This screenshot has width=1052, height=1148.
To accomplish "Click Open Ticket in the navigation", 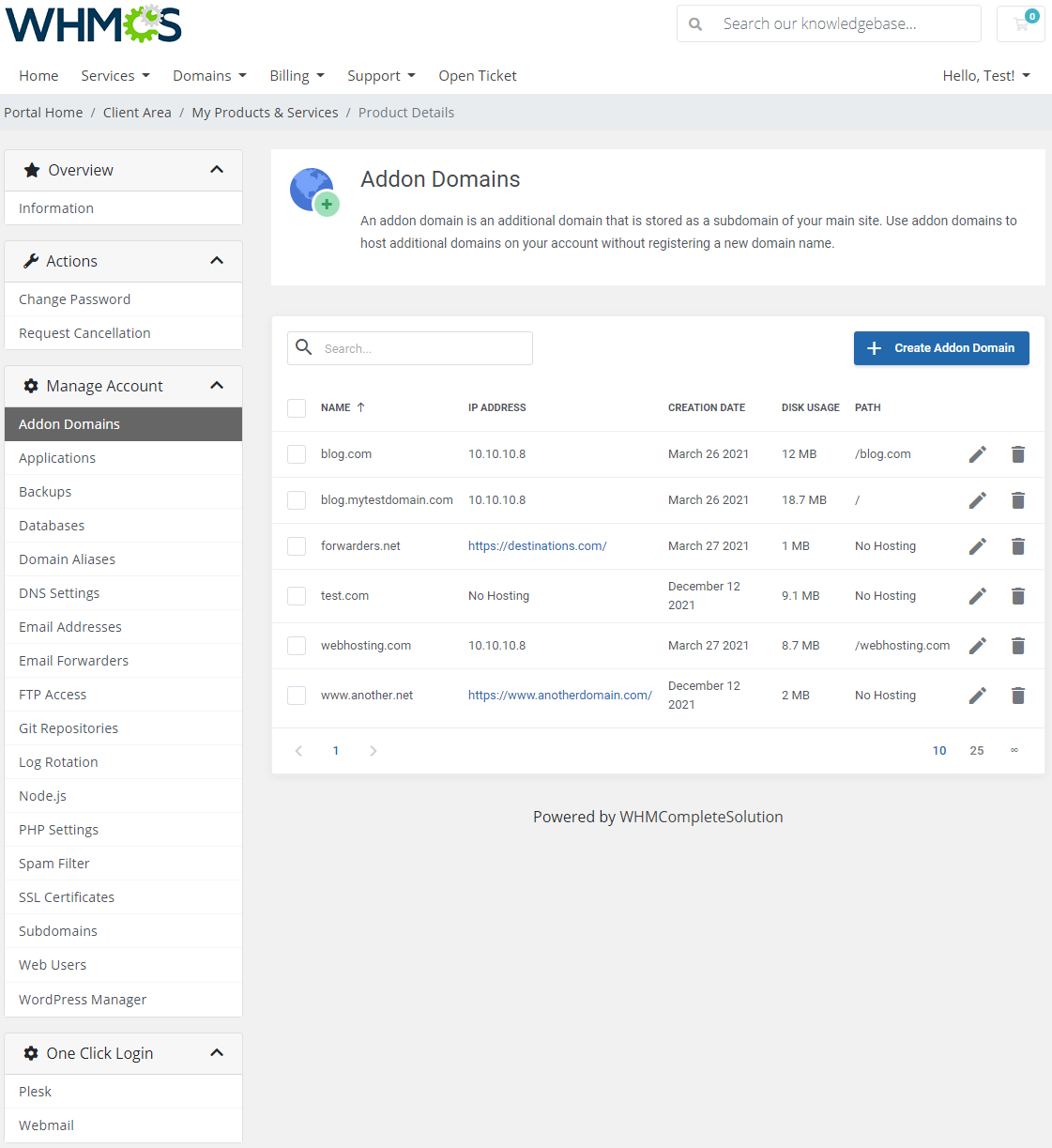I will (x=477, y=76).
